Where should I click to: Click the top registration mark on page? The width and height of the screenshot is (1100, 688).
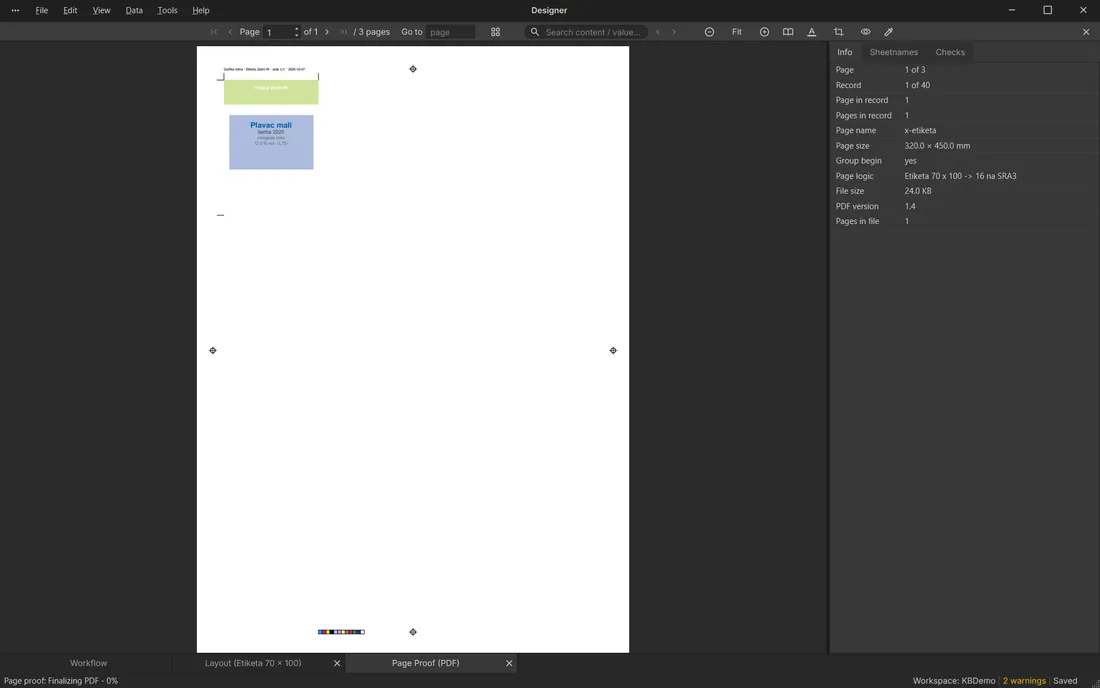pos(412,69)
